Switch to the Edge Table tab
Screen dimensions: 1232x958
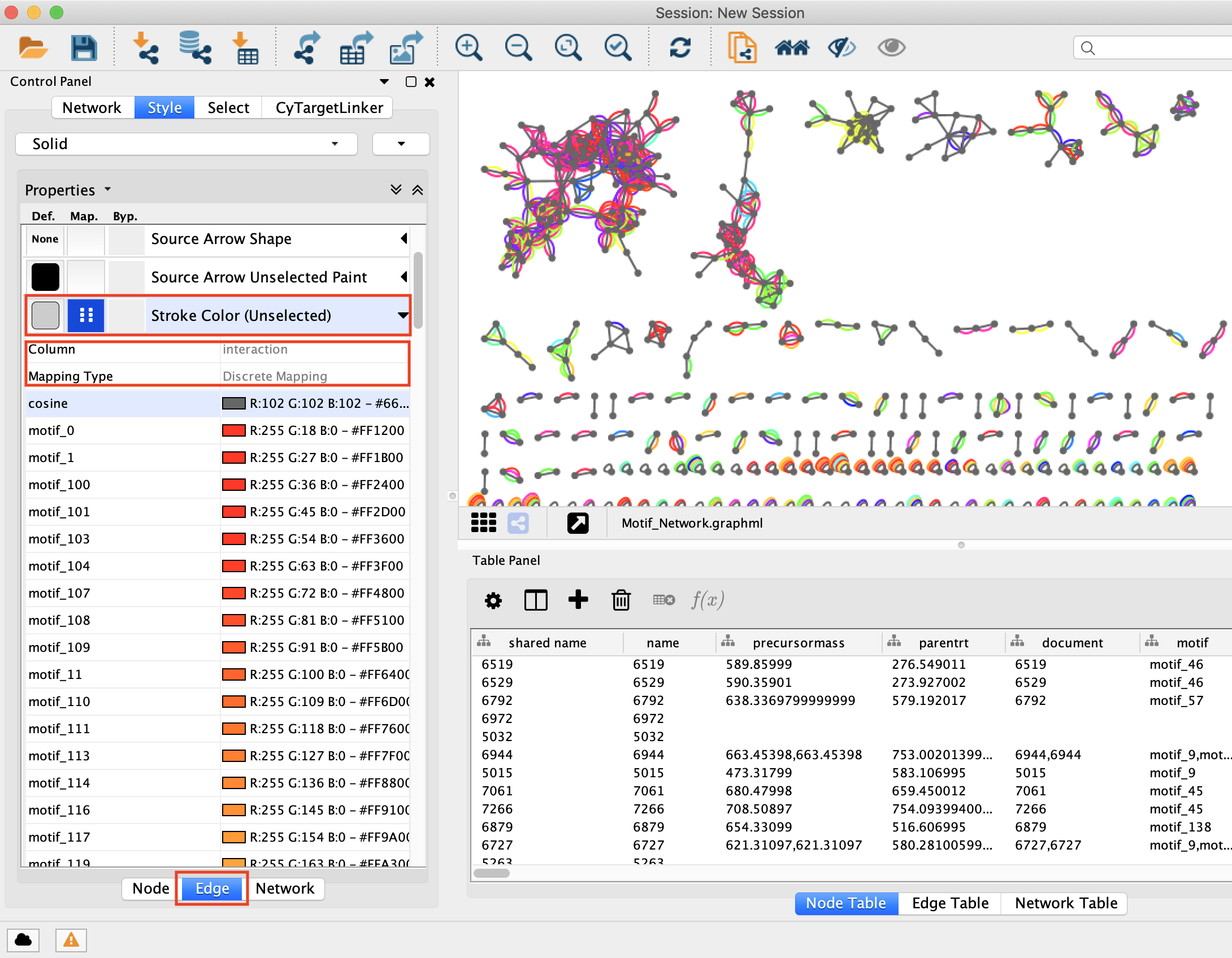949,903
